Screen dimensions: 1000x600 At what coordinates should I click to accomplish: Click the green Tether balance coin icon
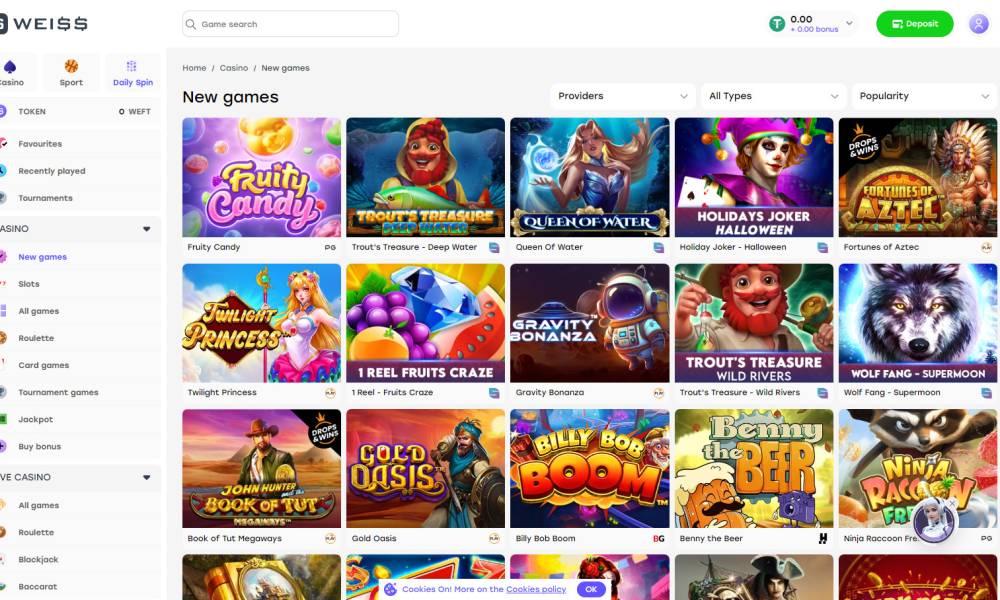pos(777,24)
